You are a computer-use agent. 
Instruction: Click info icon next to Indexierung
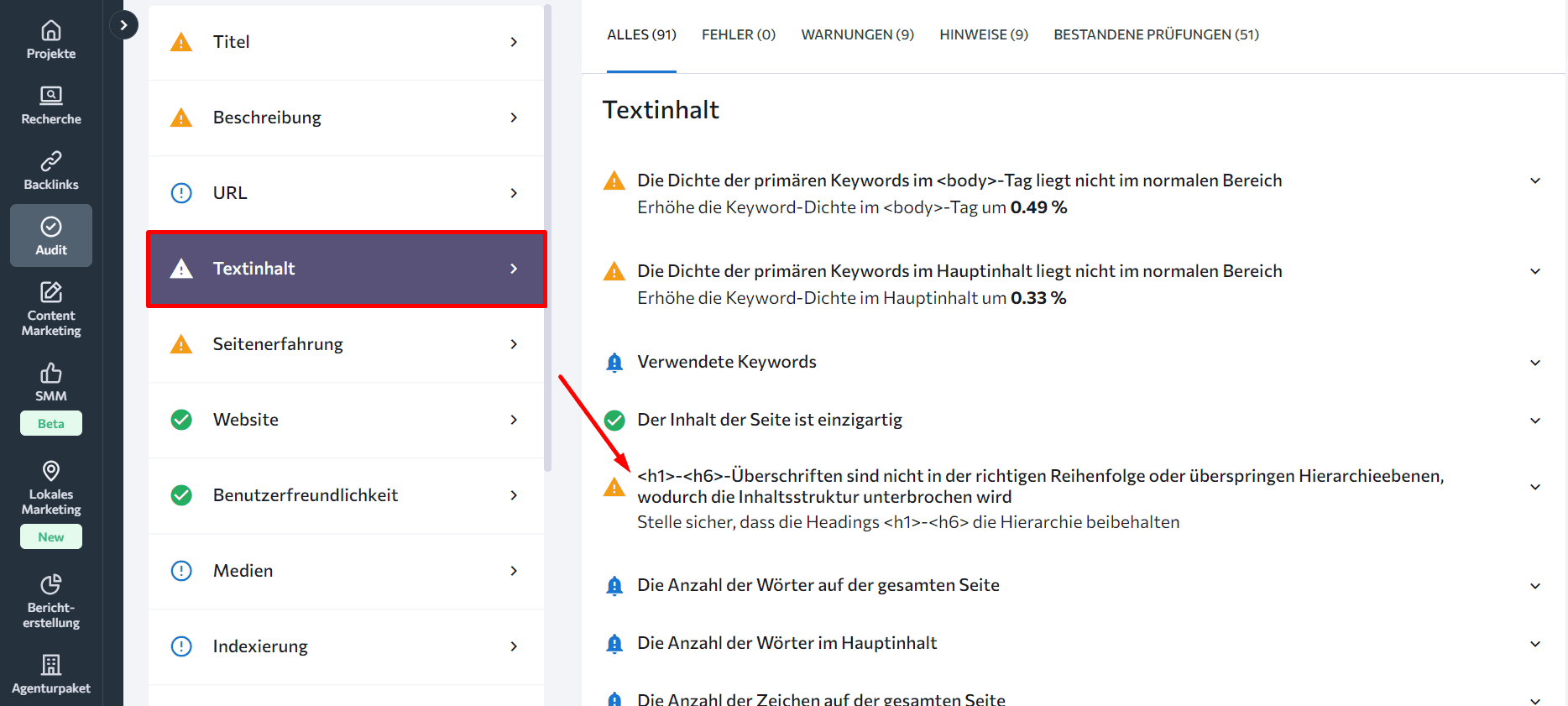[x=181, y=646]
